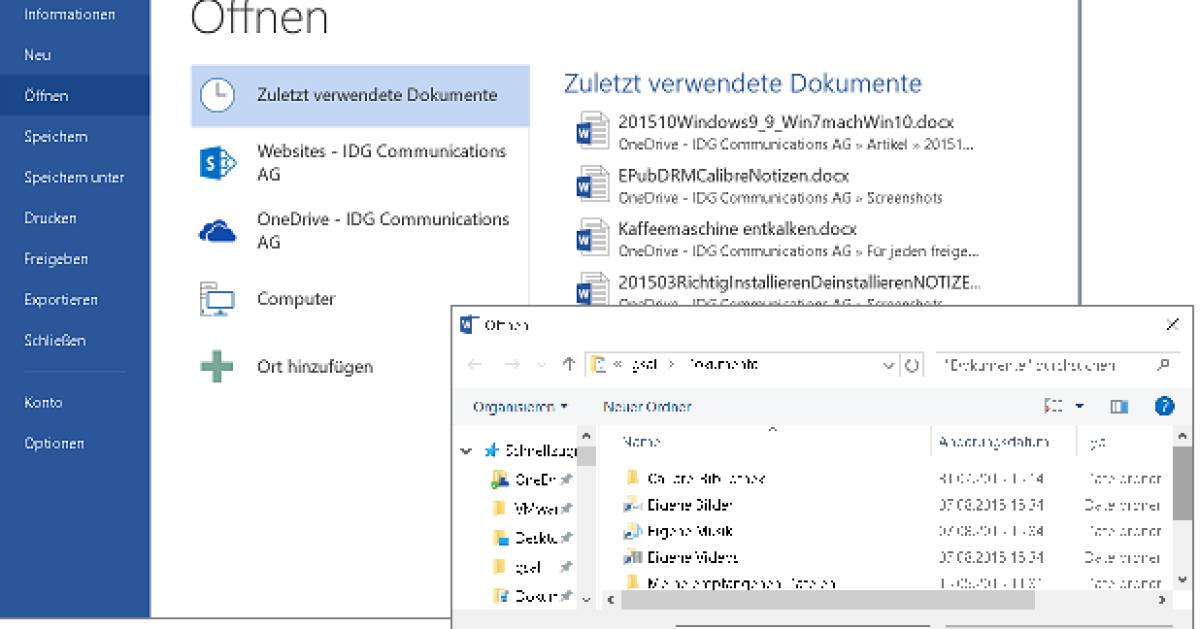Click Word icon of 201510Windows9_9_Win7machWin10.docx
The image size is (1200, 629).
tap(592, 132)
